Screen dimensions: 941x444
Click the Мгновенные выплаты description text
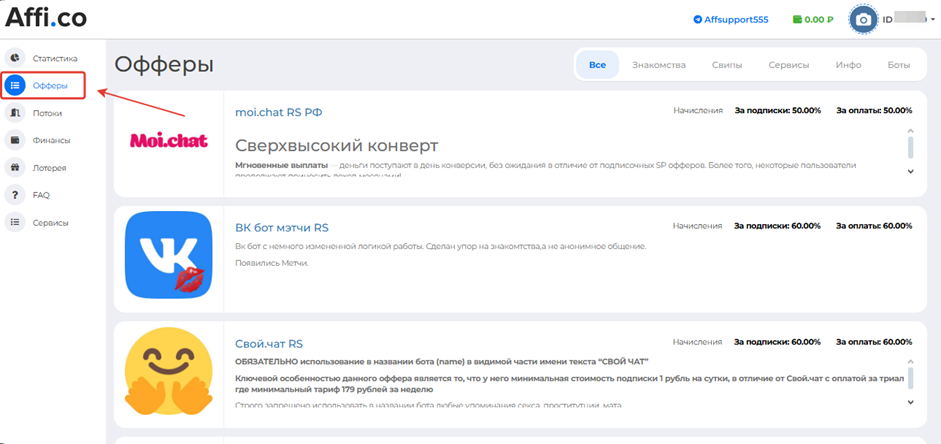point(281,164)
